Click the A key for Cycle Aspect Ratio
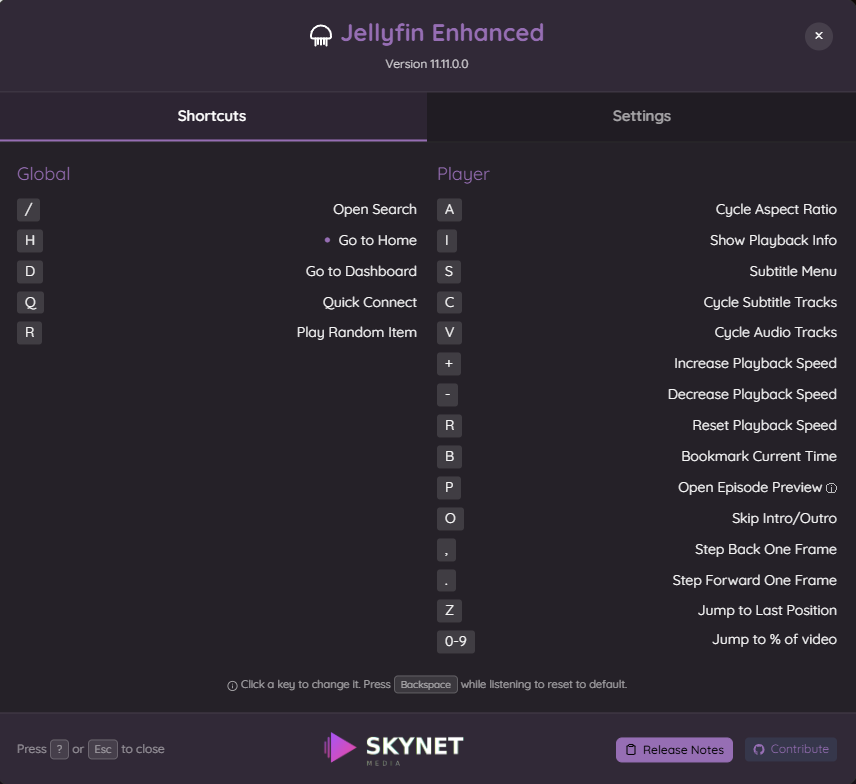 449,210
